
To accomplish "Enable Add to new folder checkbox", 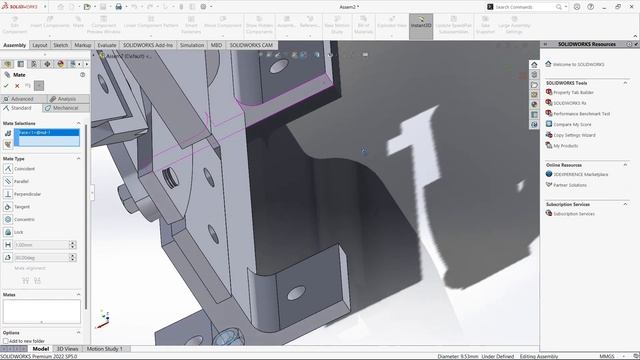I will [x=6, y=341].
